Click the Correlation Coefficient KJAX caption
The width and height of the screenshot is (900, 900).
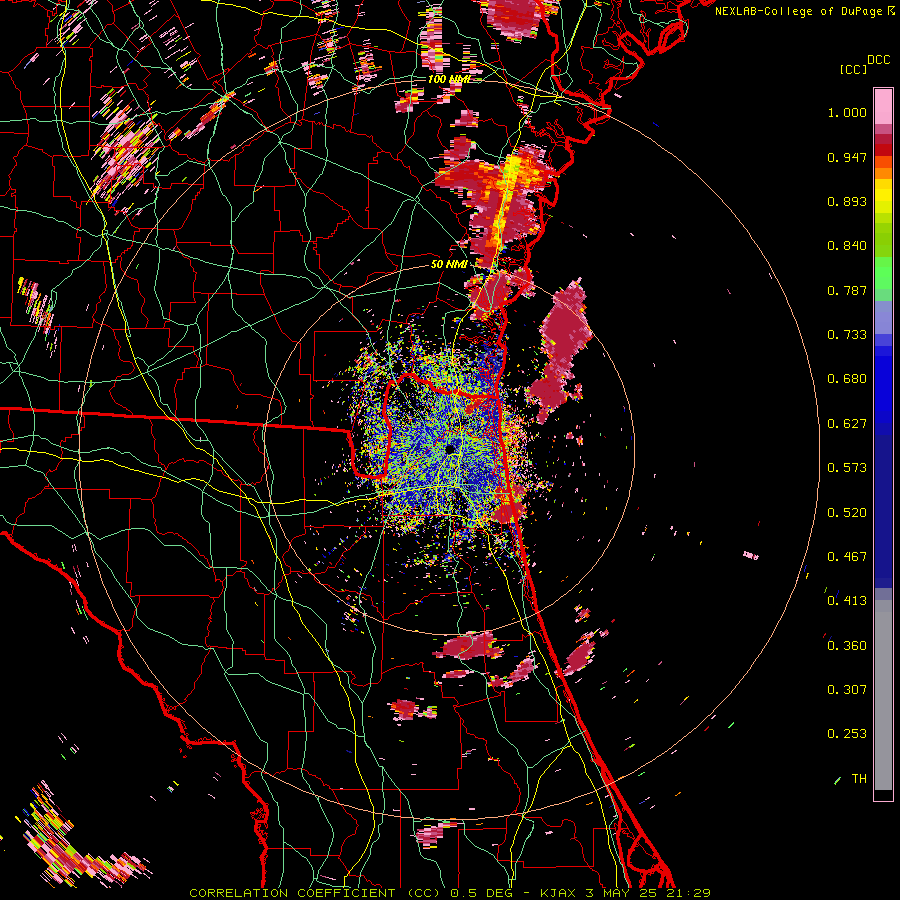click(450, 893)
